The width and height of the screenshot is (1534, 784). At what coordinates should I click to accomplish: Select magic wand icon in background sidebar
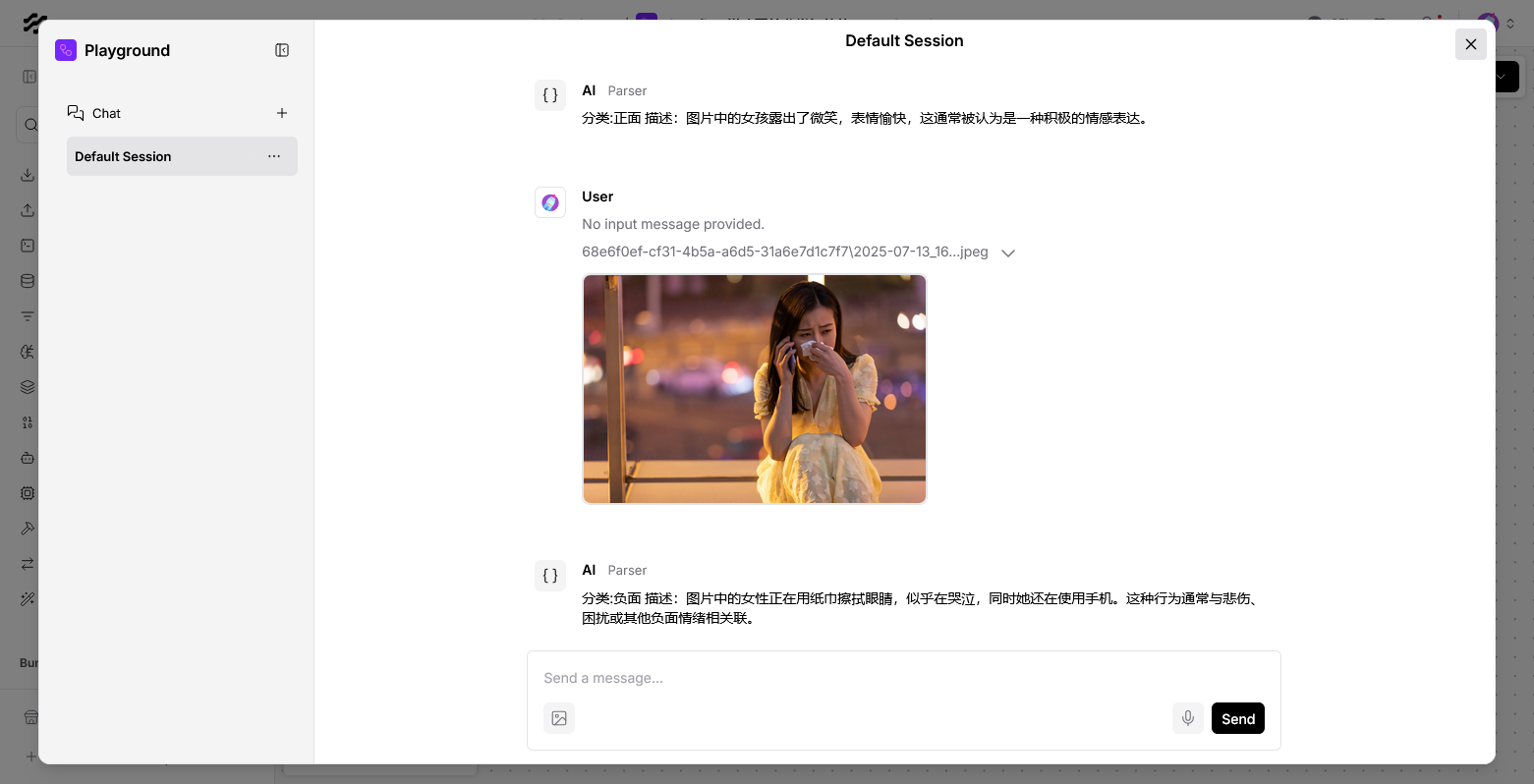coord(28,599)
